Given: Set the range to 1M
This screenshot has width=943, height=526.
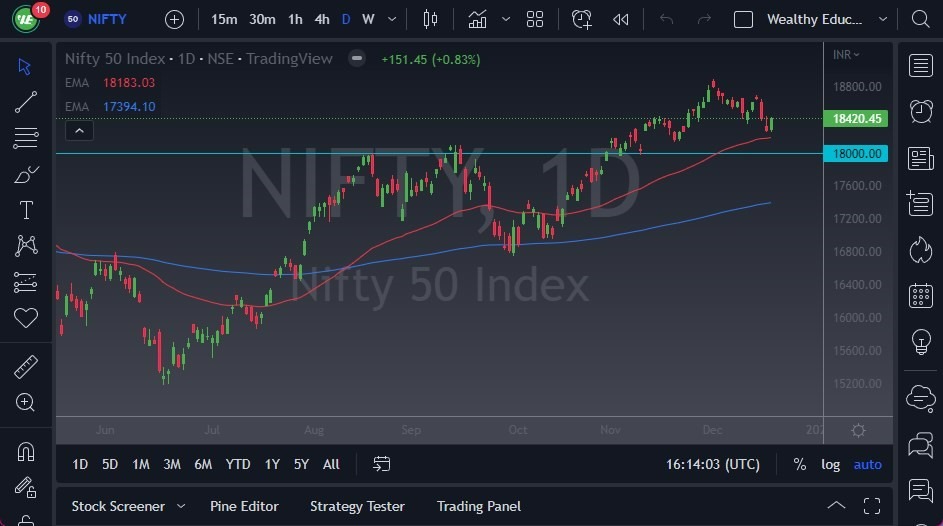Looking at the screenshot, I should tap(141, 464).
